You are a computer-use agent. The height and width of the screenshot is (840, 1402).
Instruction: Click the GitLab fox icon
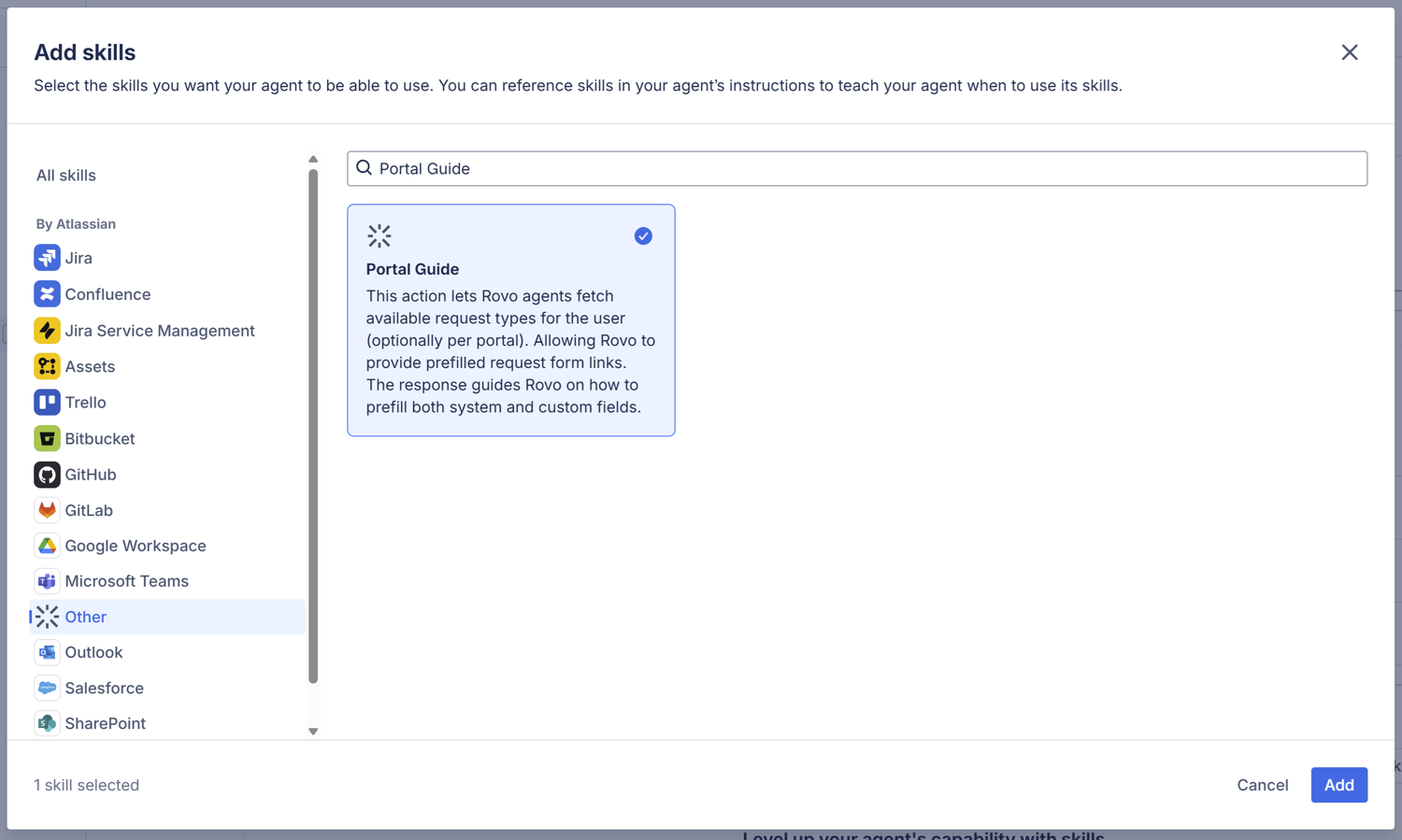pos(47,510)
